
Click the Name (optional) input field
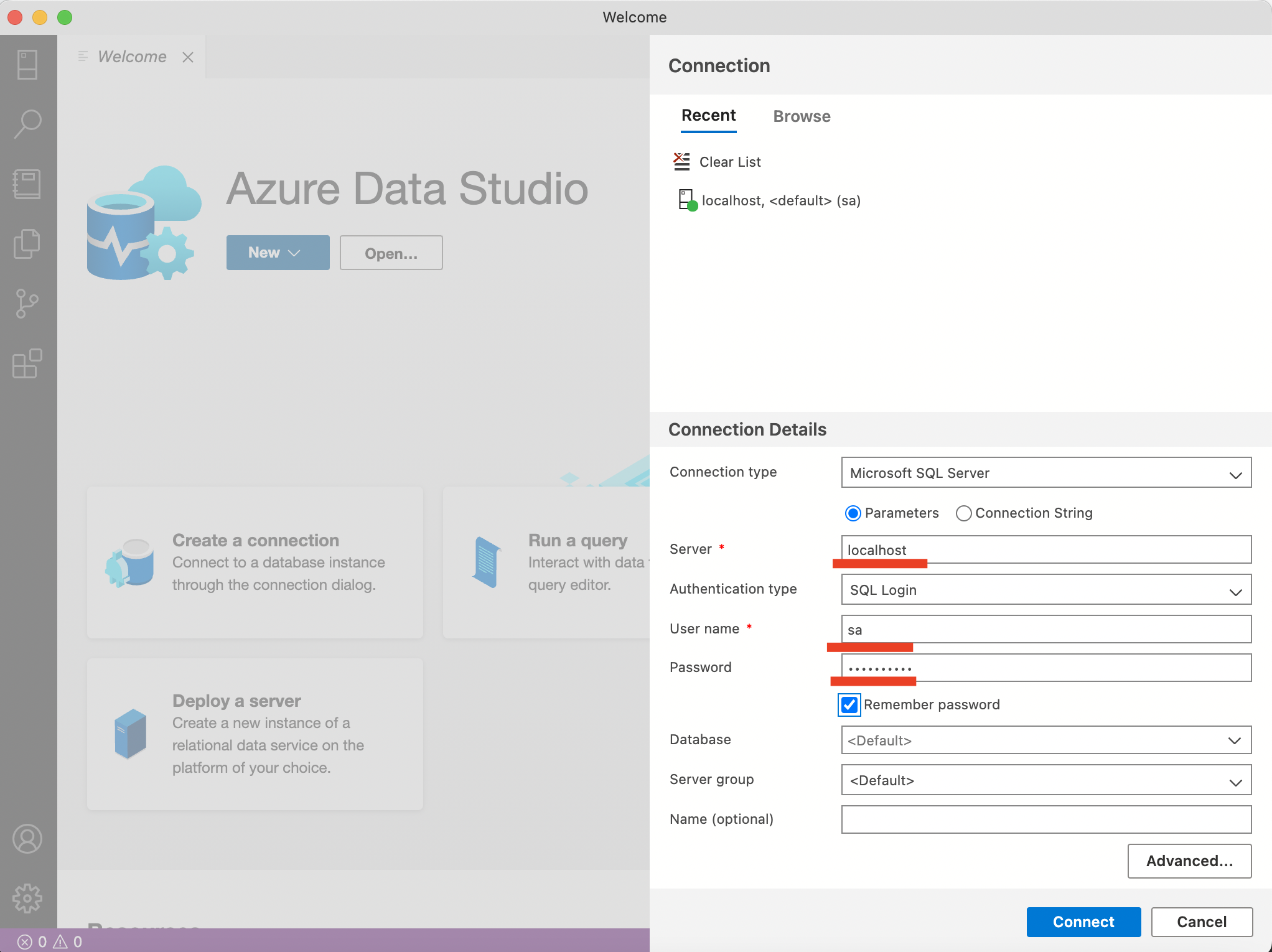(1046, 819)
